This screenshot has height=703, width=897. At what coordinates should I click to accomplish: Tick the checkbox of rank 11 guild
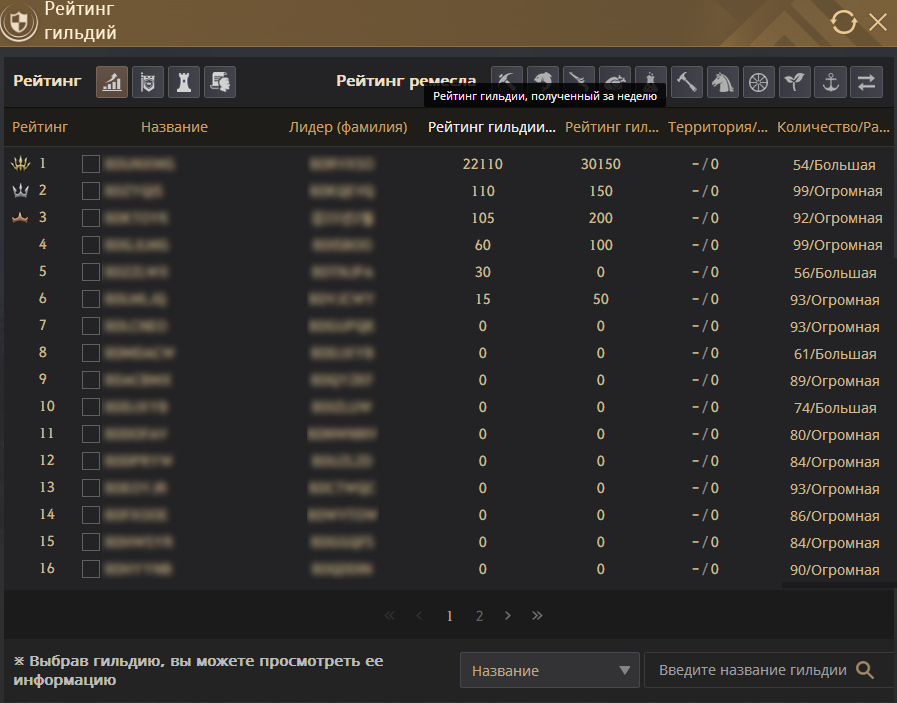91,434
